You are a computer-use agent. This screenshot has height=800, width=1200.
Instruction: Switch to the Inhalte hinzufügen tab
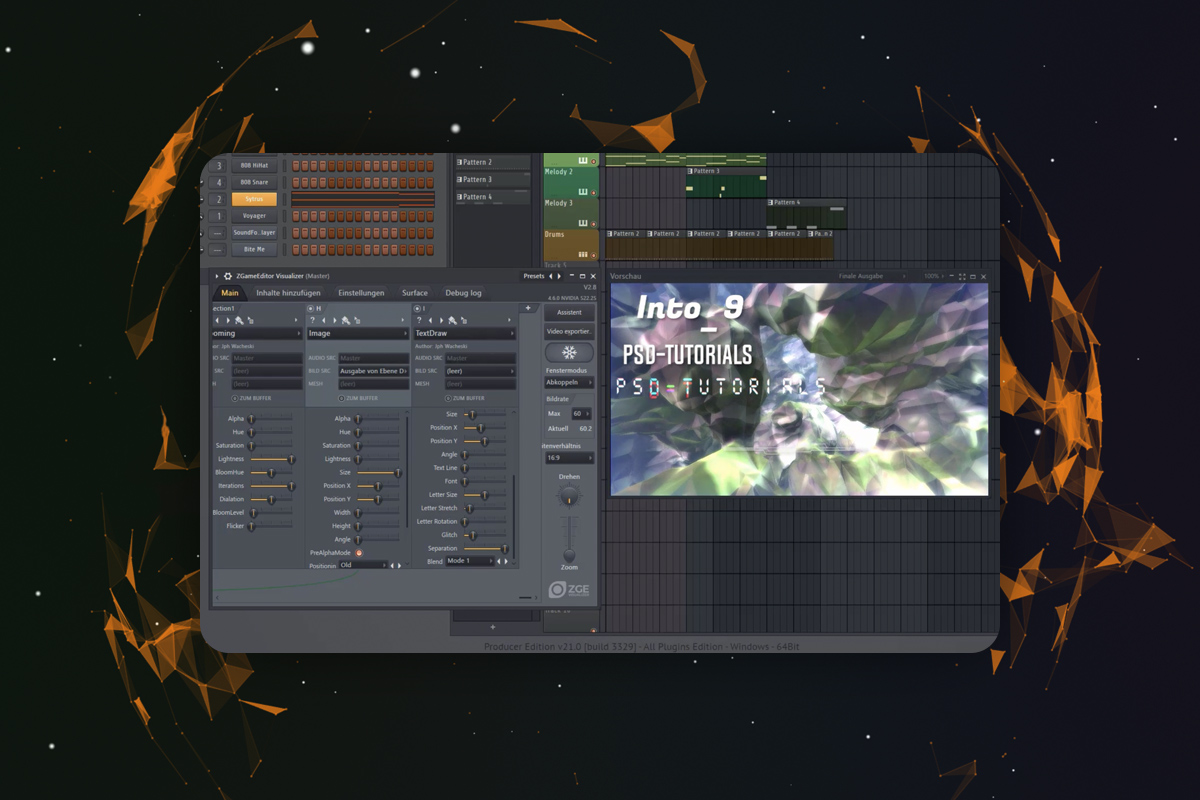tap(288, 293)
